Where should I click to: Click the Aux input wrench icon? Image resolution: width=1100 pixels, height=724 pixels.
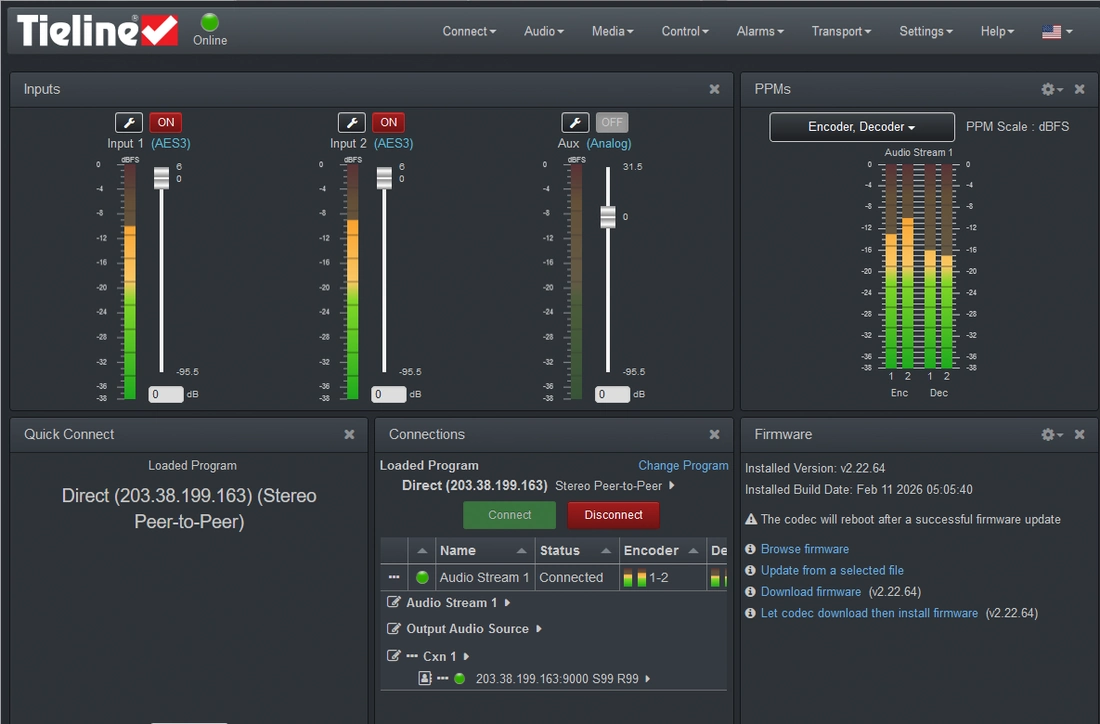click(574, 123)
